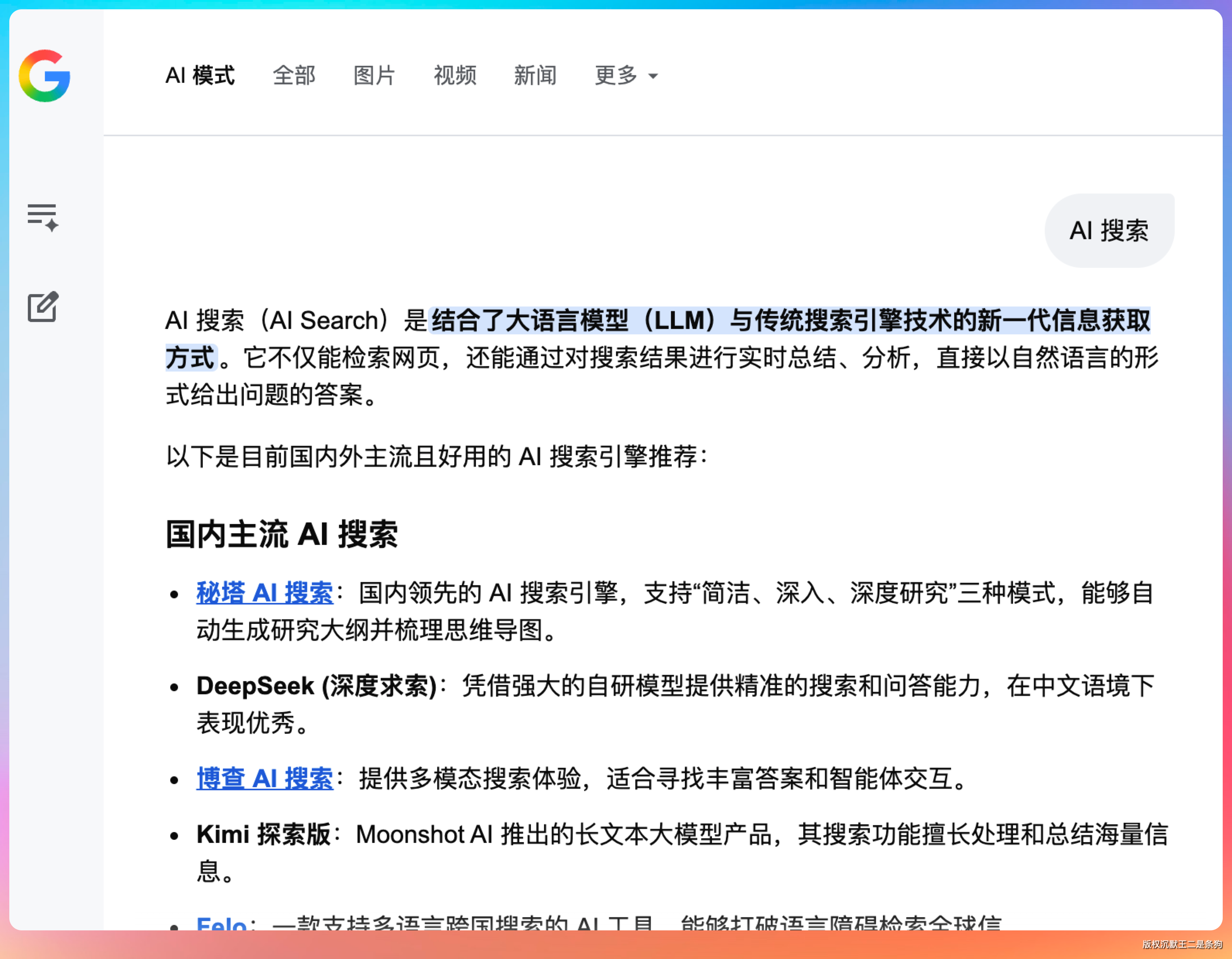Click the 版权沉默王二是条狗 watermark text

click(x=1182, y=944)
